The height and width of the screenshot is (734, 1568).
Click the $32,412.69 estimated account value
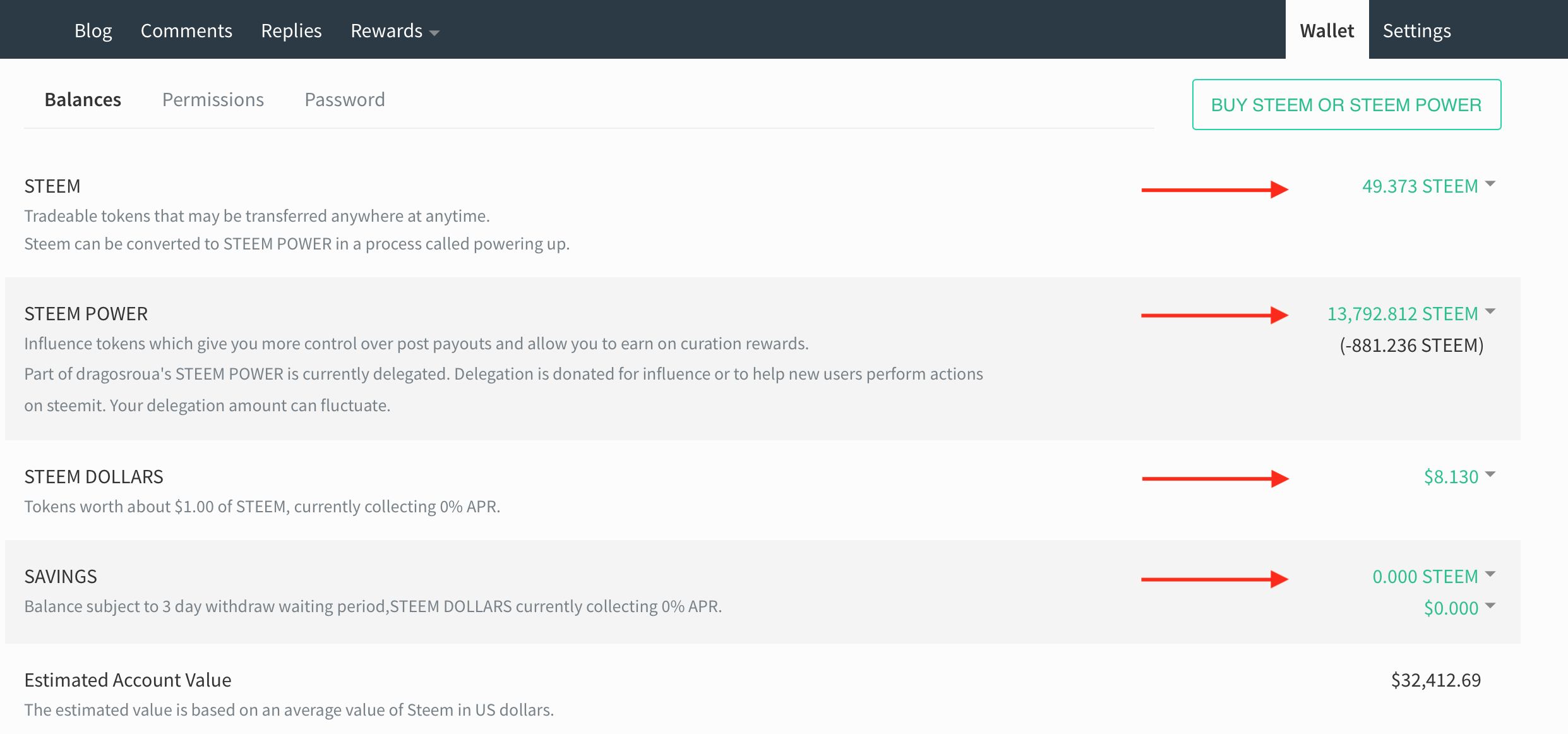point(1436,680)
